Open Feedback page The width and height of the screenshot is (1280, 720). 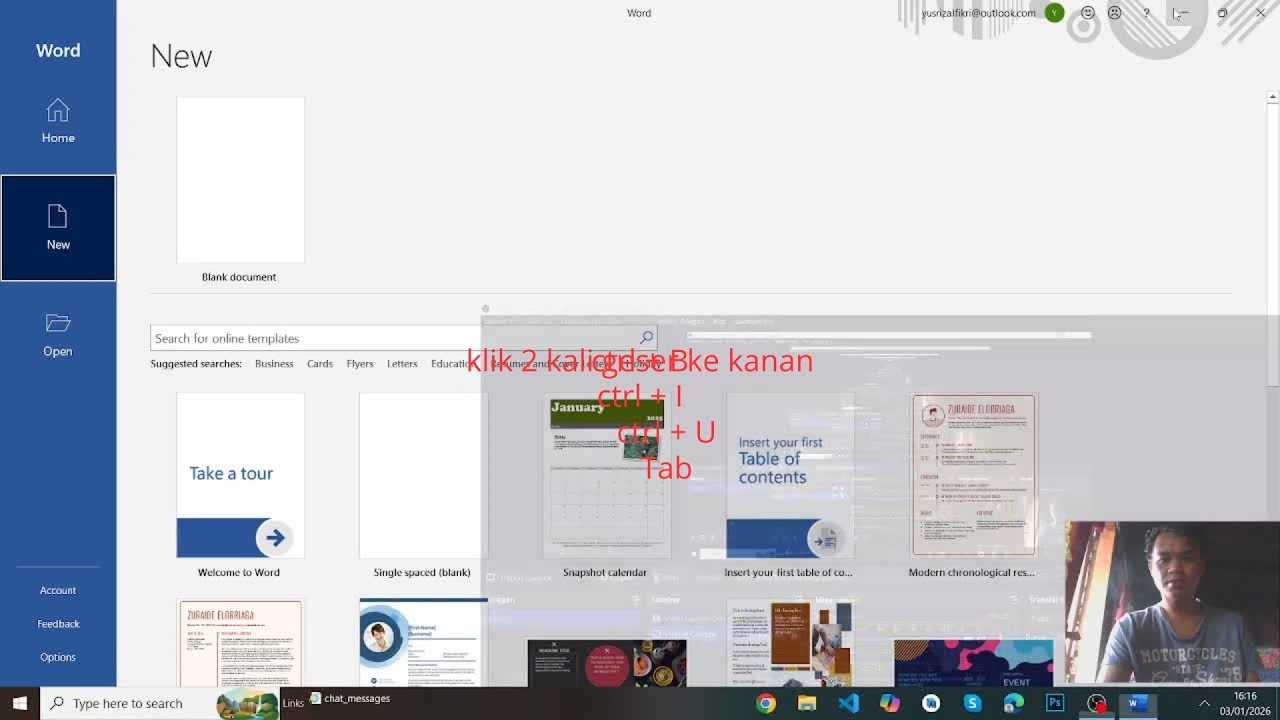(58, 624)
